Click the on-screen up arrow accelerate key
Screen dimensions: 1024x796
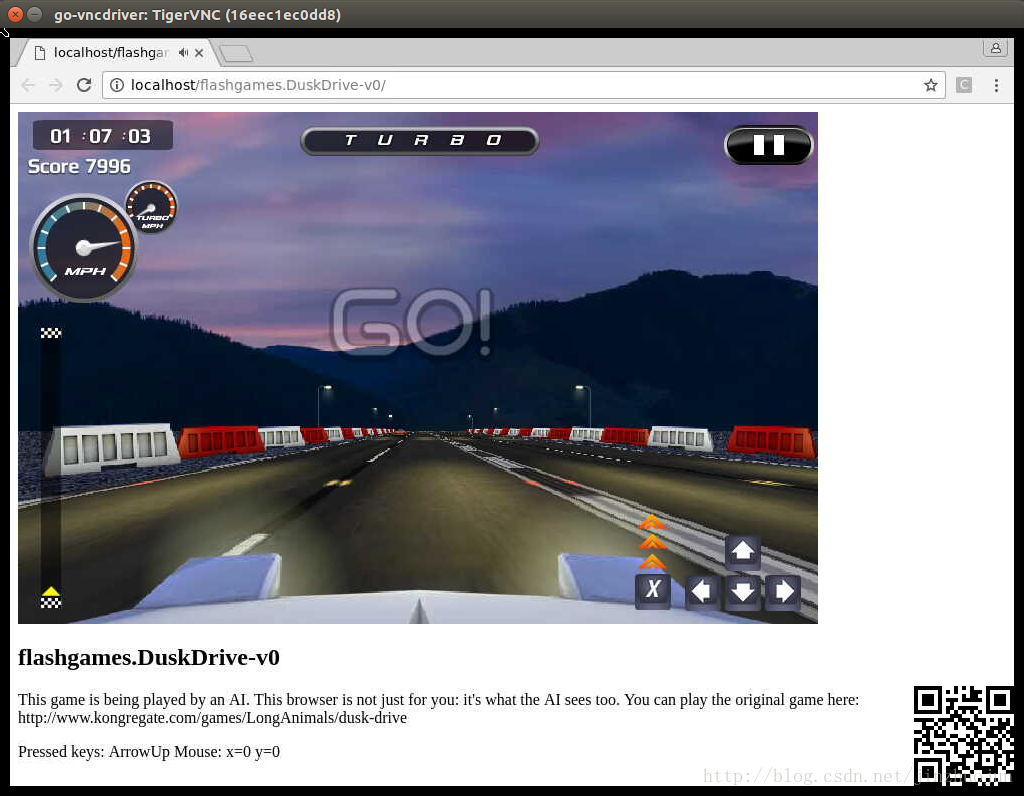(743, 552)
